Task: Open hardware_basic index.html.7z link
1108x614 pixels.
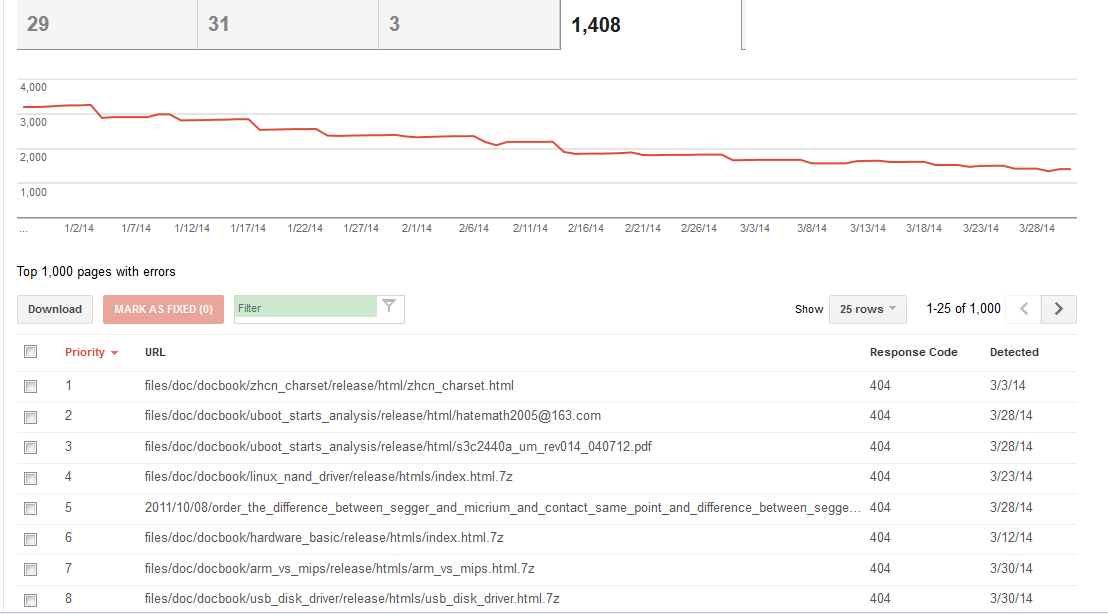Action: click(324, 538)
